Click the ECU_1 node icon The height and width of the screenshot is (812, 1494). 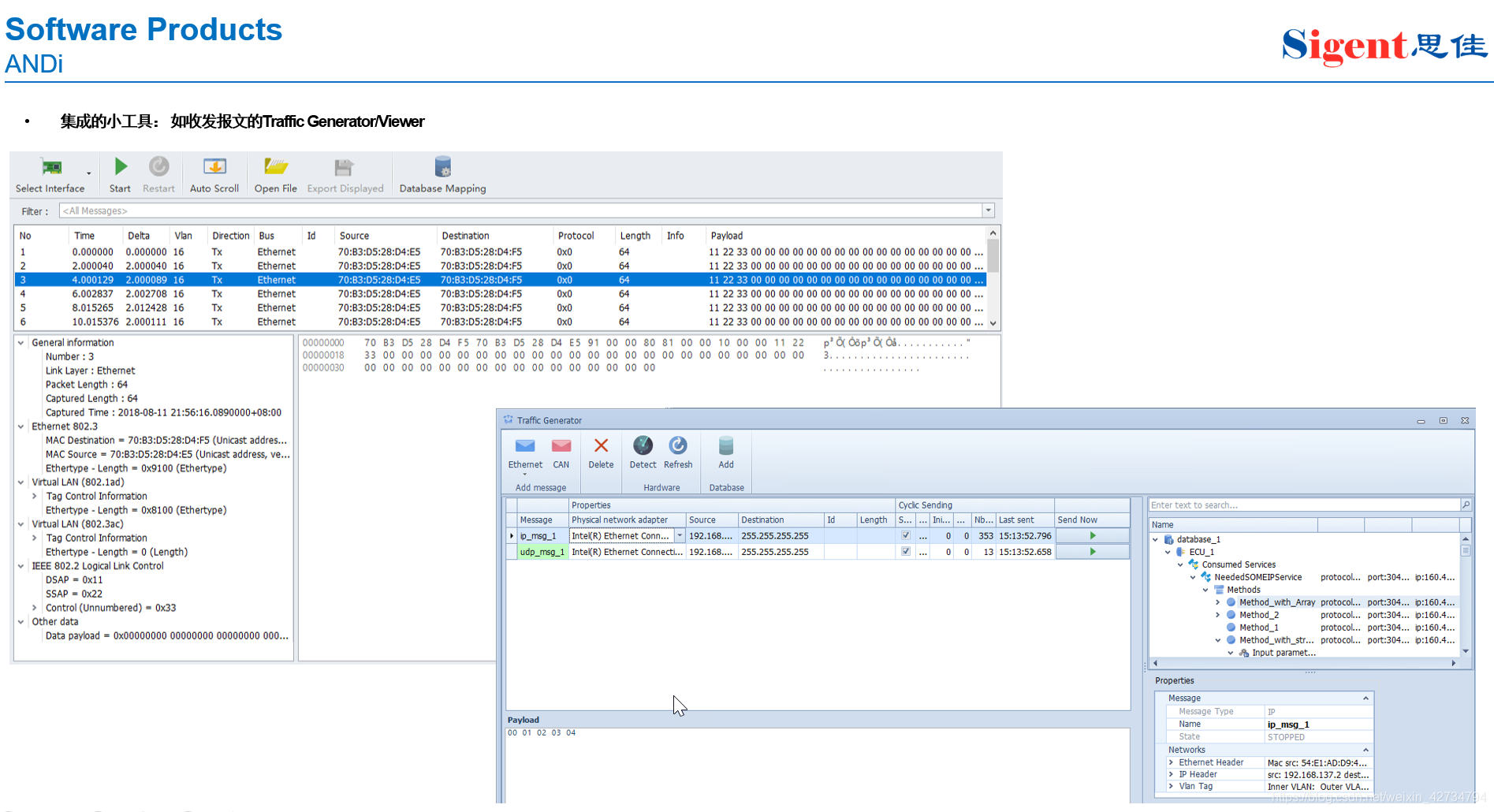click(x=1180, y=552)
